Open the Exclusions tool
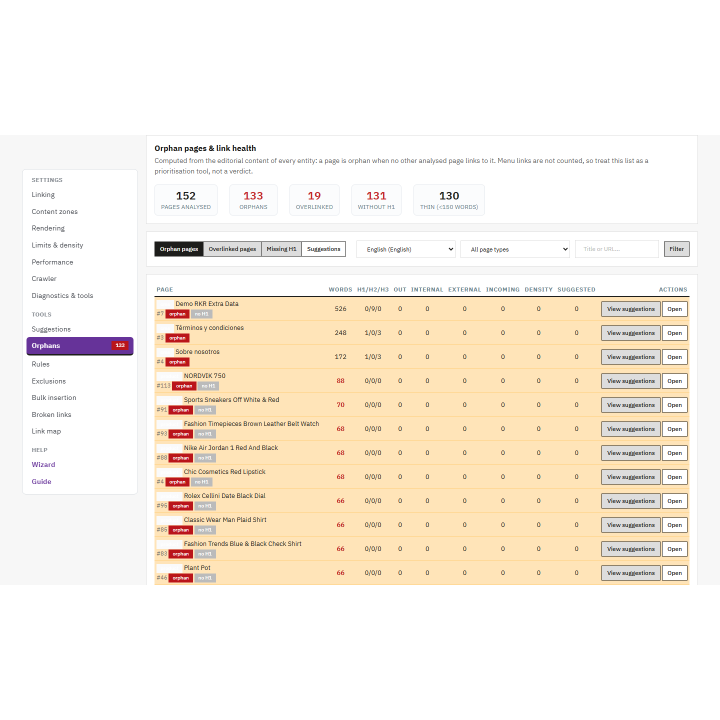The image size is (720, 720). coord(49,381)
